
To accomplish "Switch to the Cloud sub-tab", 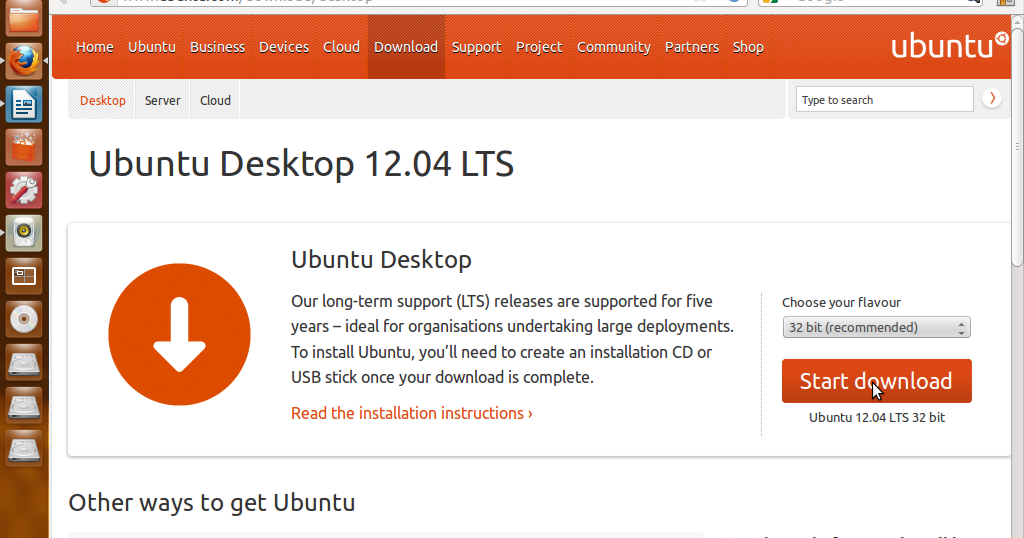I will tap(215, 101).
